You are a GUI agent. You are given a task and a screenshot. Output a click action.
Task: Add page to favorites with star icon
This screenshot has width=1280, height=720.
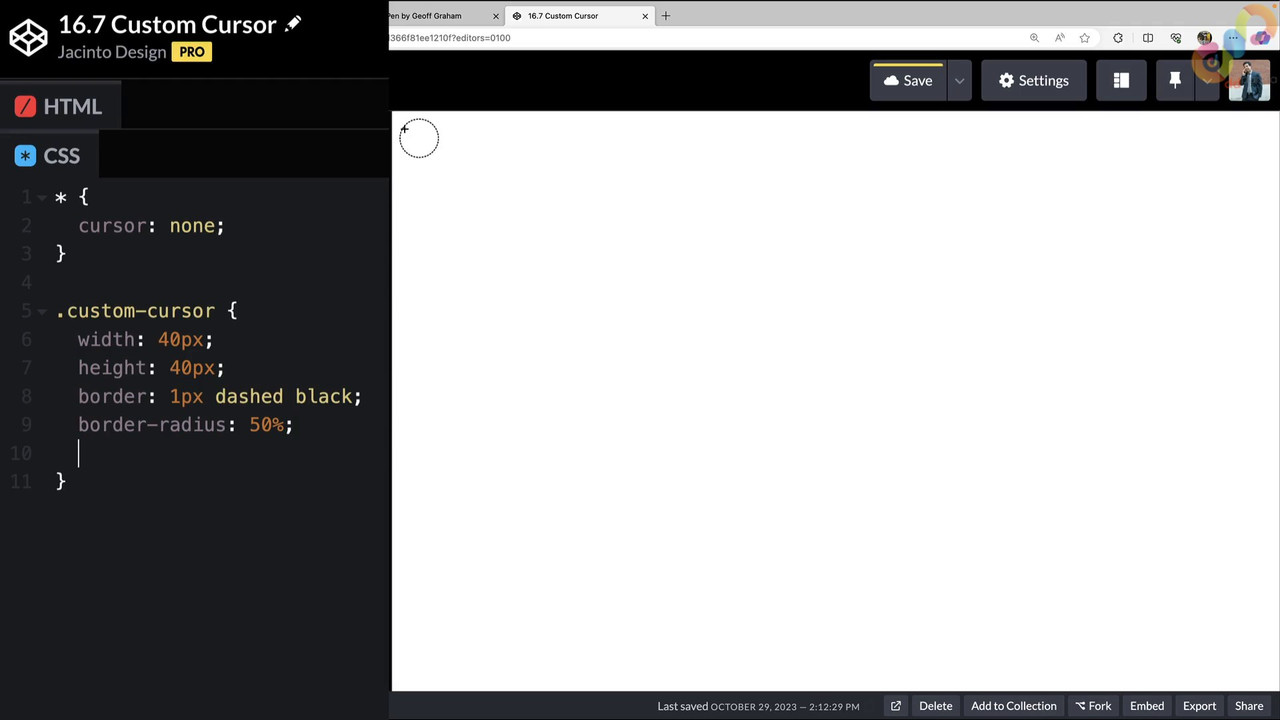(1085, 38)
